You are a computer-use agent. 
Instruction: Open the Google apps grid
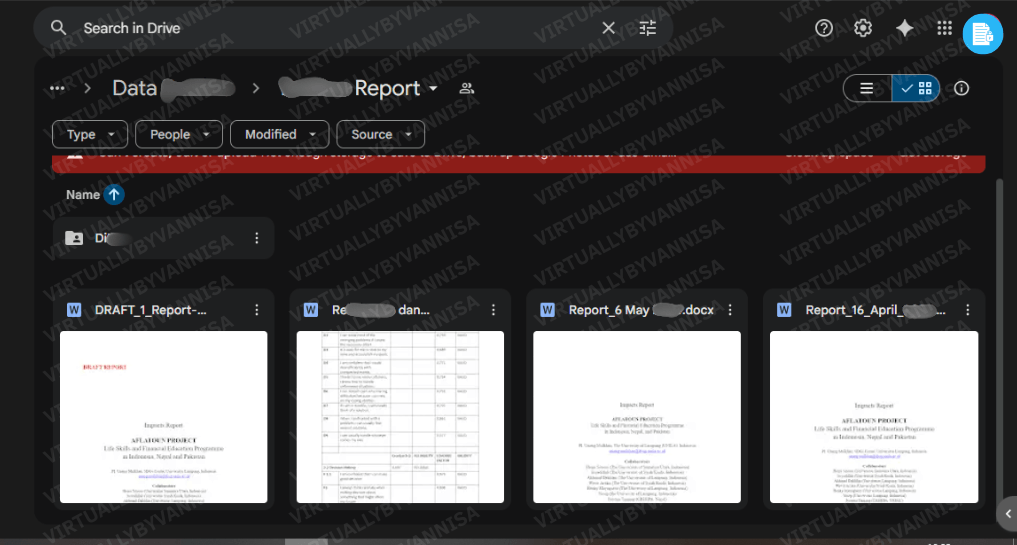pos(944,28)
